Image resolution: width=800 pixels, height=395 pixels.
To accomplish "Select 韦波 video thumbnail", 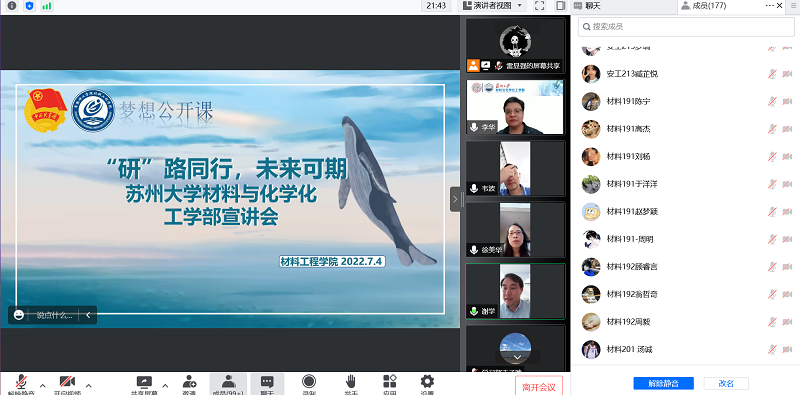I will coord(515,168).
